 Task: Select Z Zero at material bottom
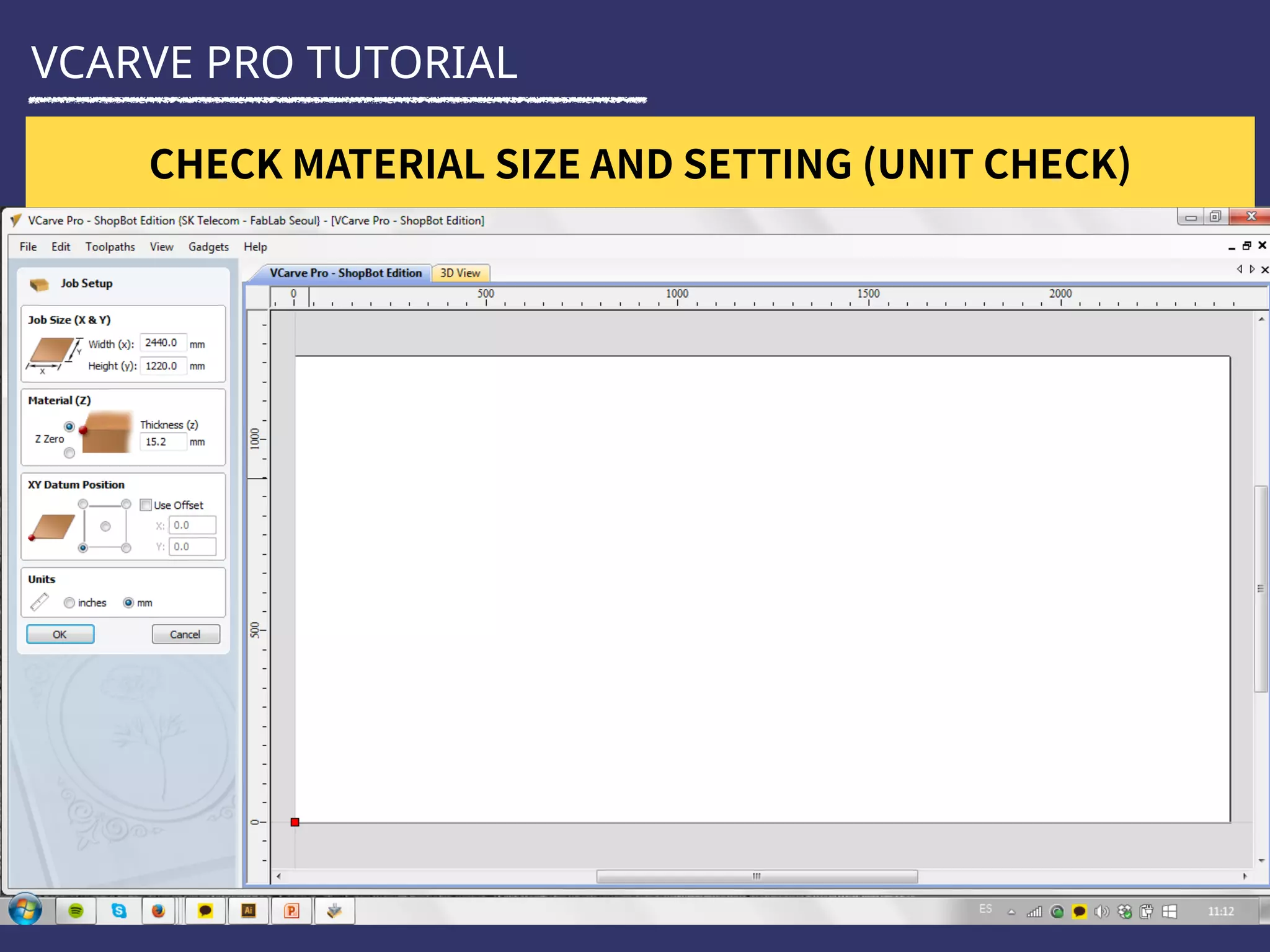point(69,453)
